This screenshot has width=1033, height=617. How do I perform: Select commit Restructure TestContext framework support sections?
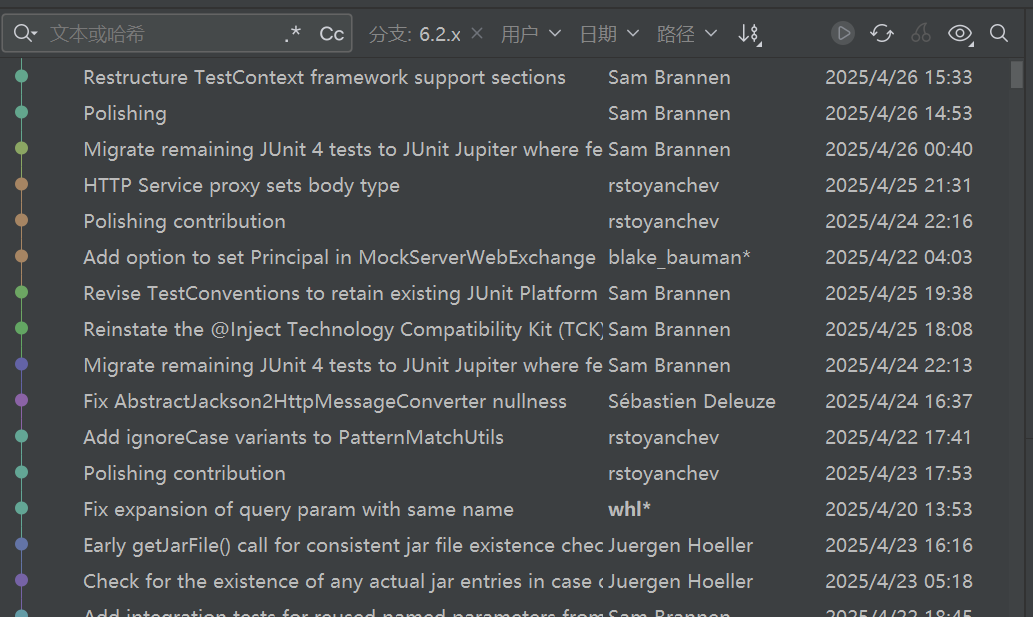(324, 77)
